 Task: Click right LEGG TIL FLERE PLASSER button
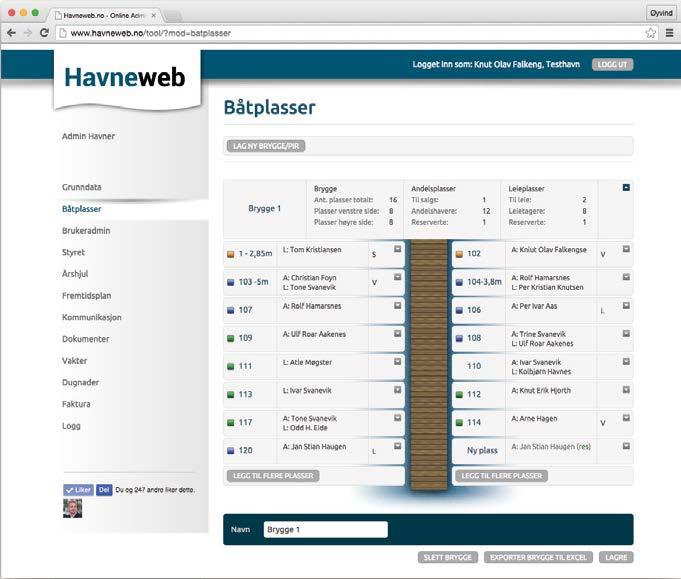click(x=501, y=476)
